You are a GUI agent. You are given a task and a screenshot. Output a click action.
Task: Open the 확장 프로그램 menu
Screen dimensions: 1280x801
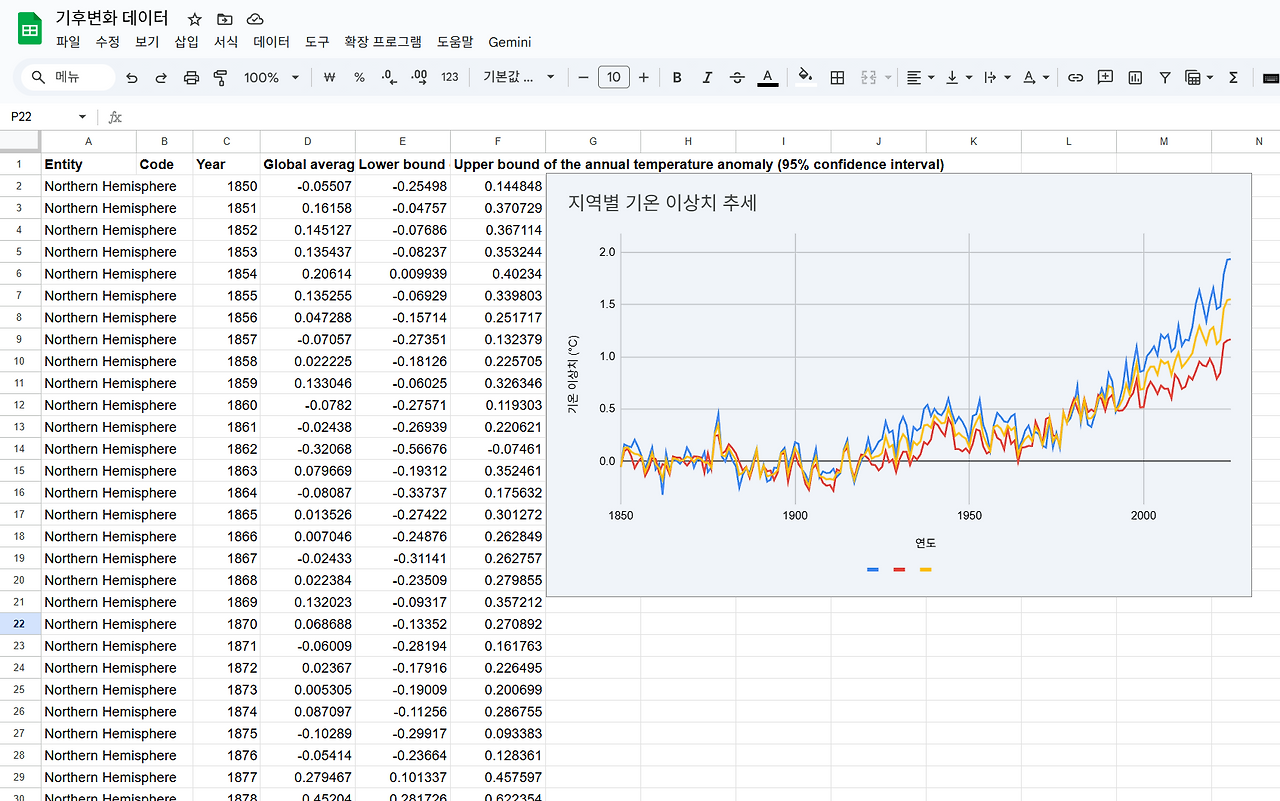pyautogui.click(x=382, y=42)
